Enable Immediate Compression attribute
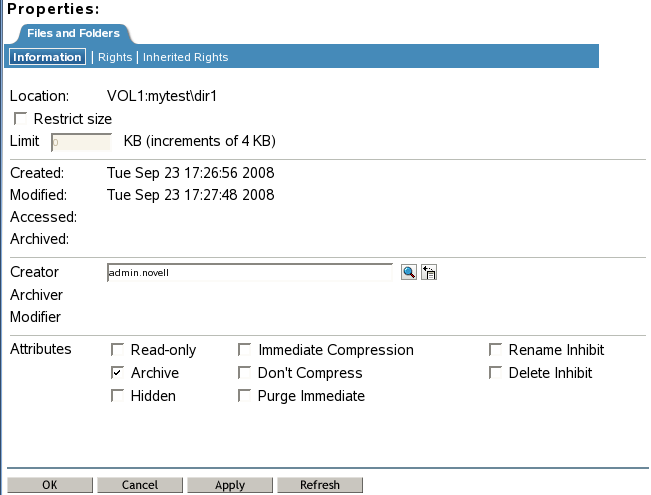The height and width of the screenshot is (495, 651). [245, 350]
